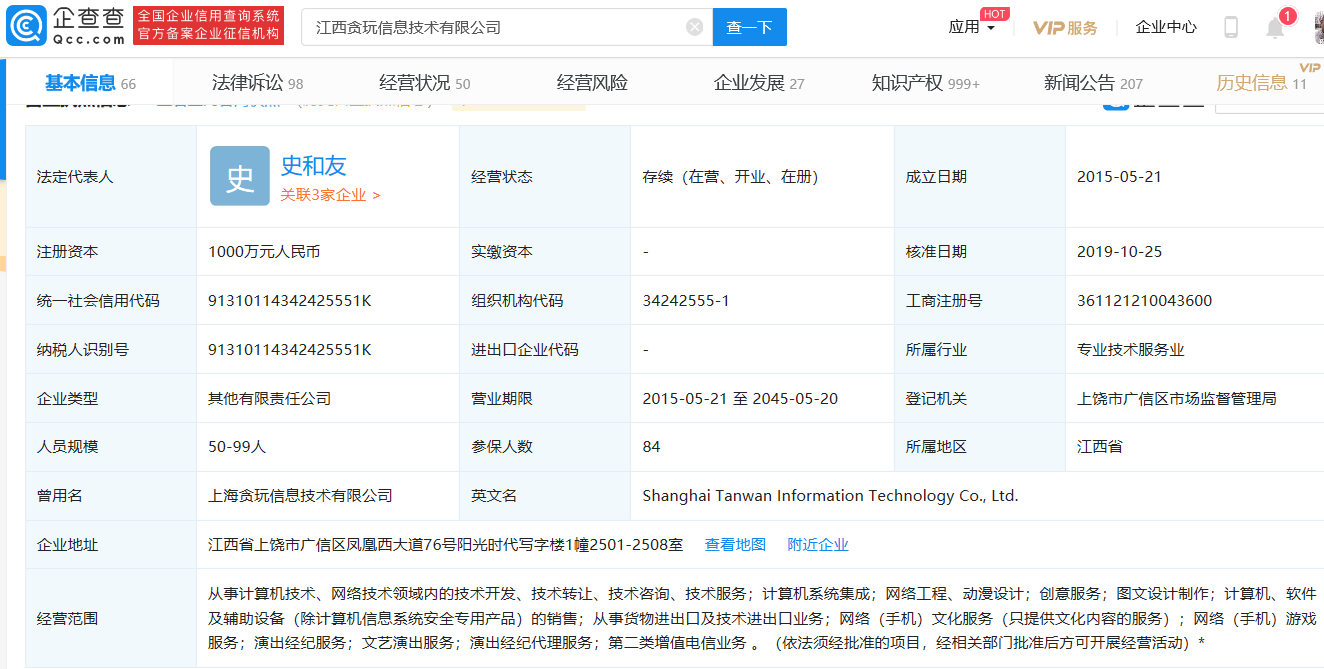Switch to the 法律诉讼 tab

tap(257, 83)
